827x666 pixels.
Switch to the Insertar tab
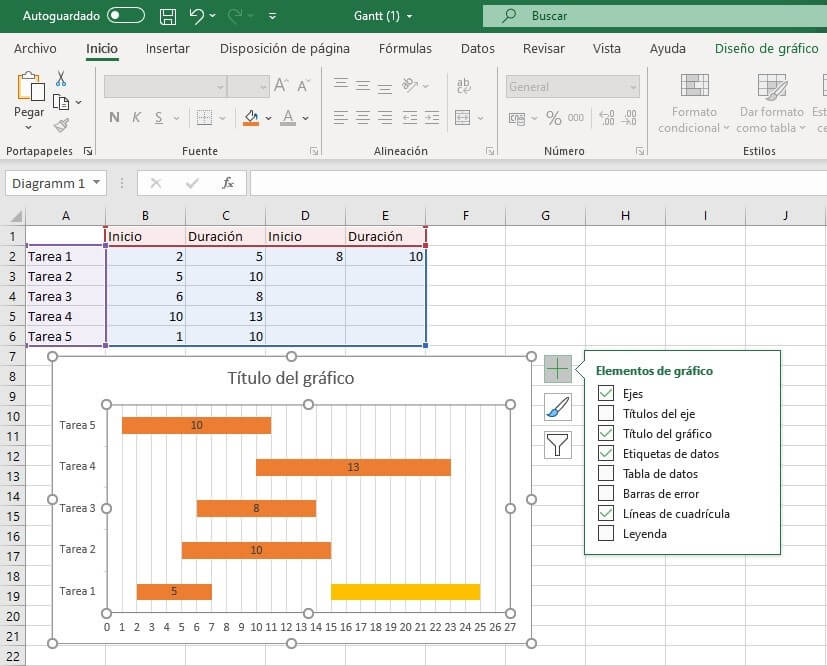[168, 49]
